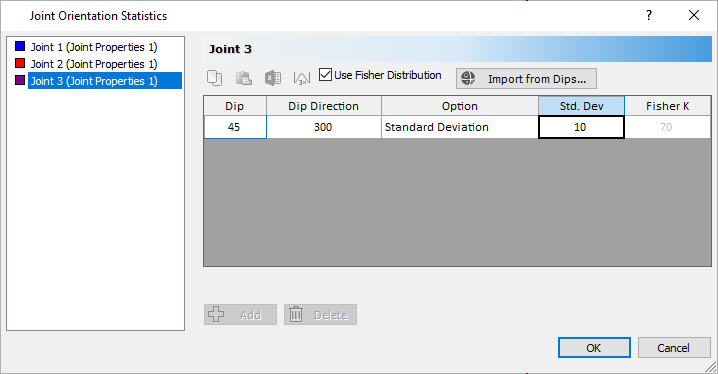Toggle Use Fisher Distribution checkbox
The height and width of the screenshot is (374, 718).
pyautogui.click(x=325, y=75)
